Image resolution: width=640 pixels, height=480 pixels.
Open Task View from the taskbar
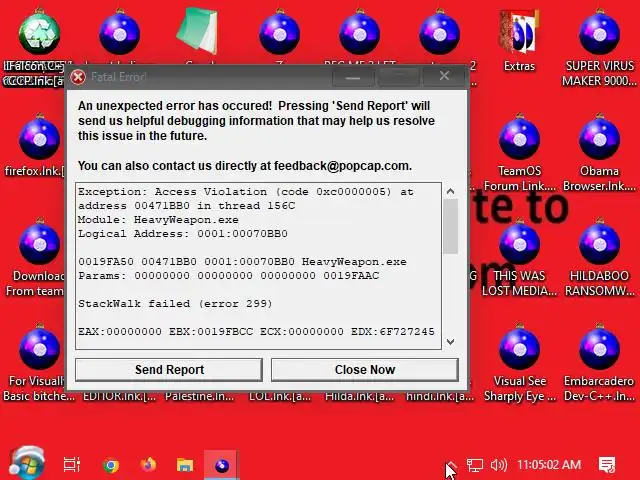[72, 465]
